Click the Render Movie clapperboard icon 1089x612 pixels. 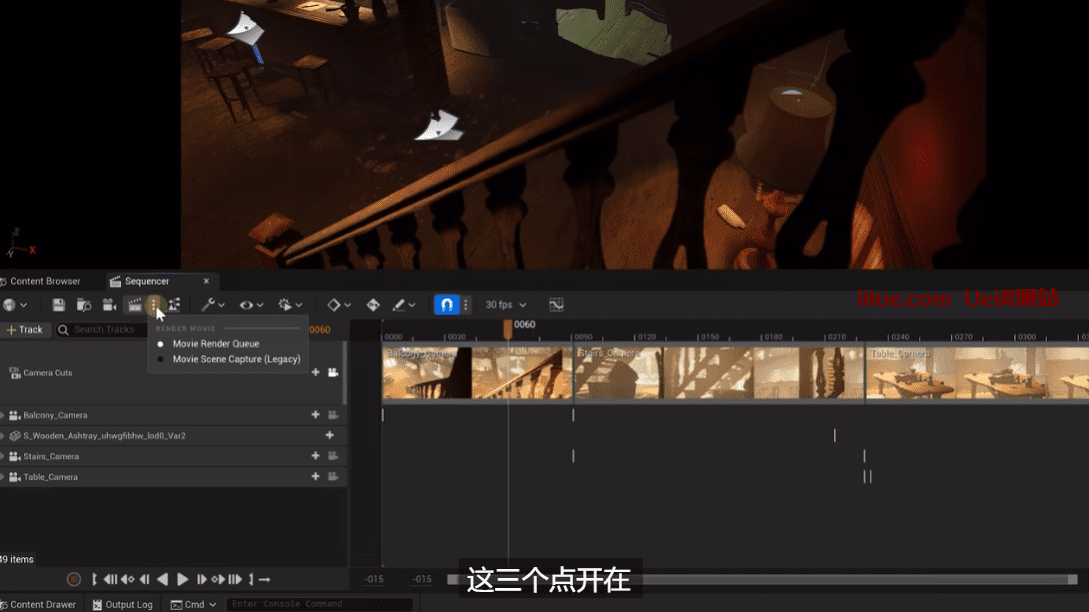coord(135,305)
